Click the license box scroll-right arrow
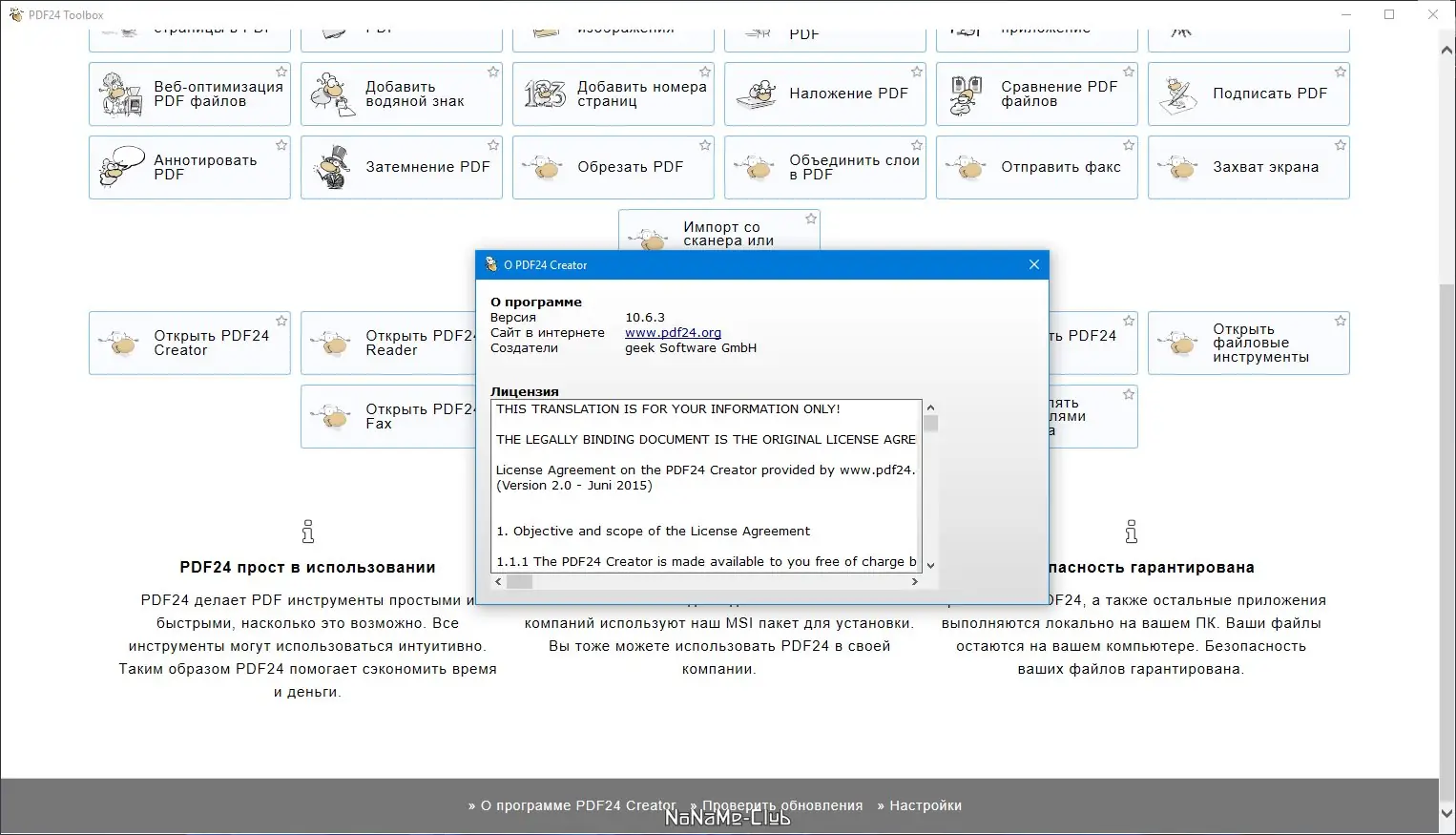 915,581
